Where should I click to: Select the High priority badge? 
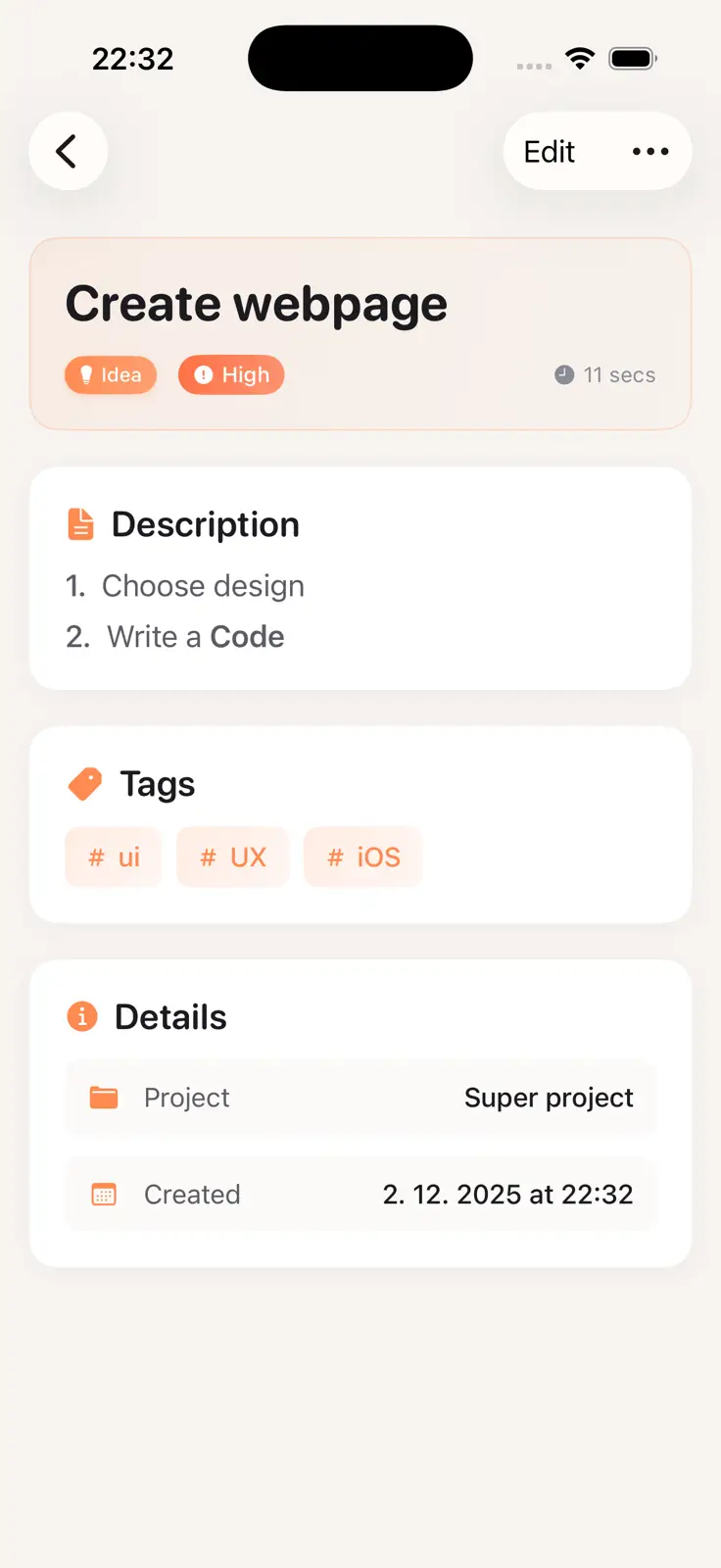[230, 374]
